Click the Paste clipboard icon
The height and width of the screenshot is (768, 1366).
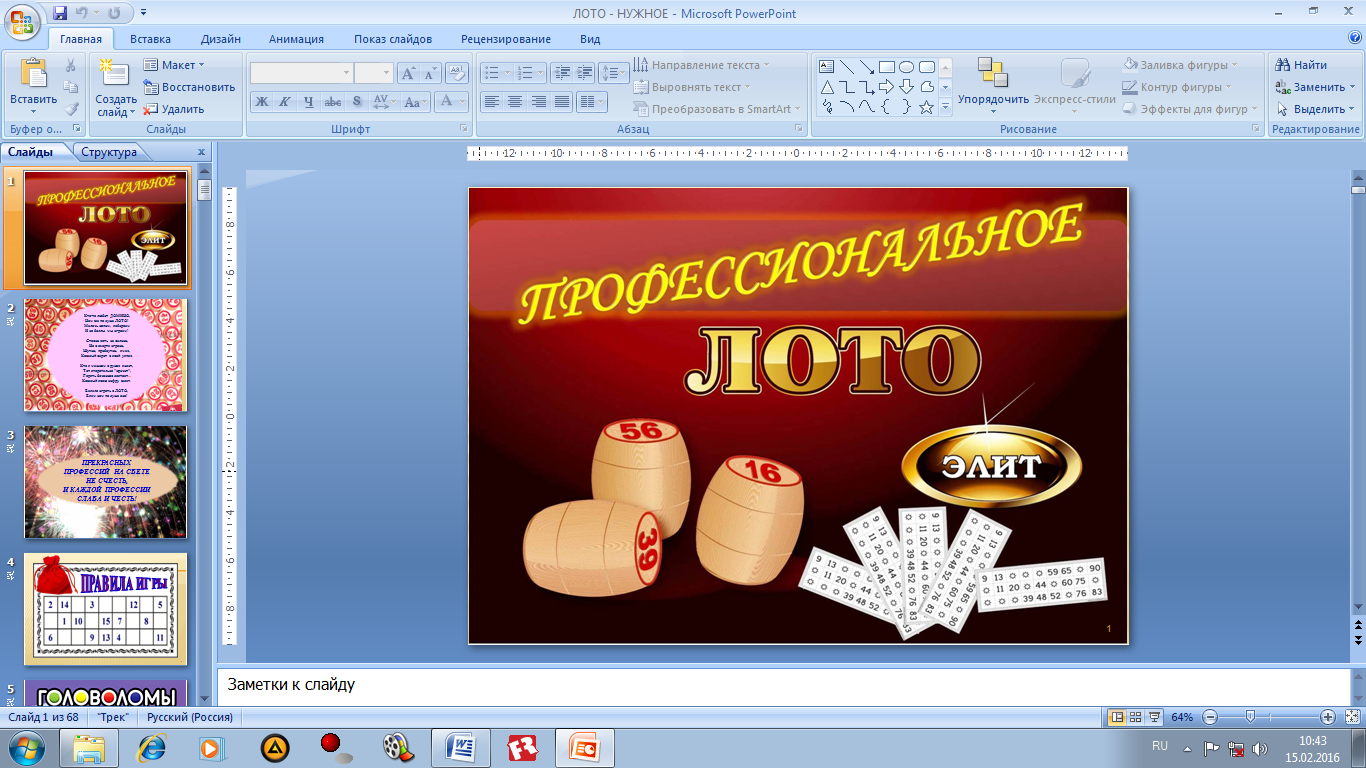[34, 74]
